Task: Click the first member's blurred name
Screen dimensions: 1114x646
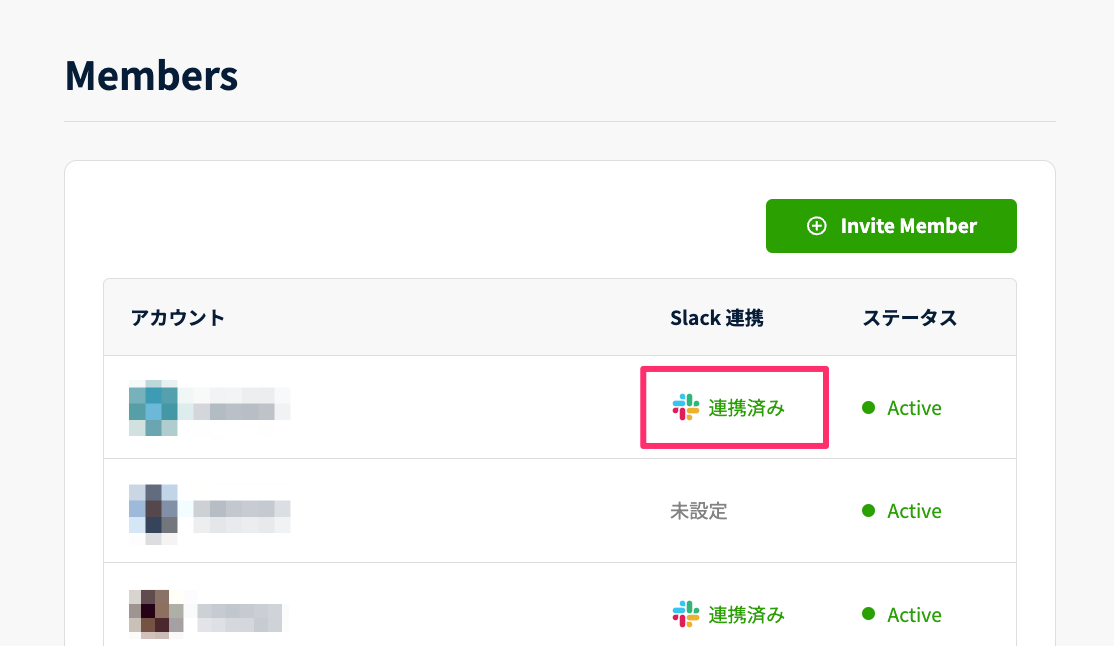Action: [240, 407]
